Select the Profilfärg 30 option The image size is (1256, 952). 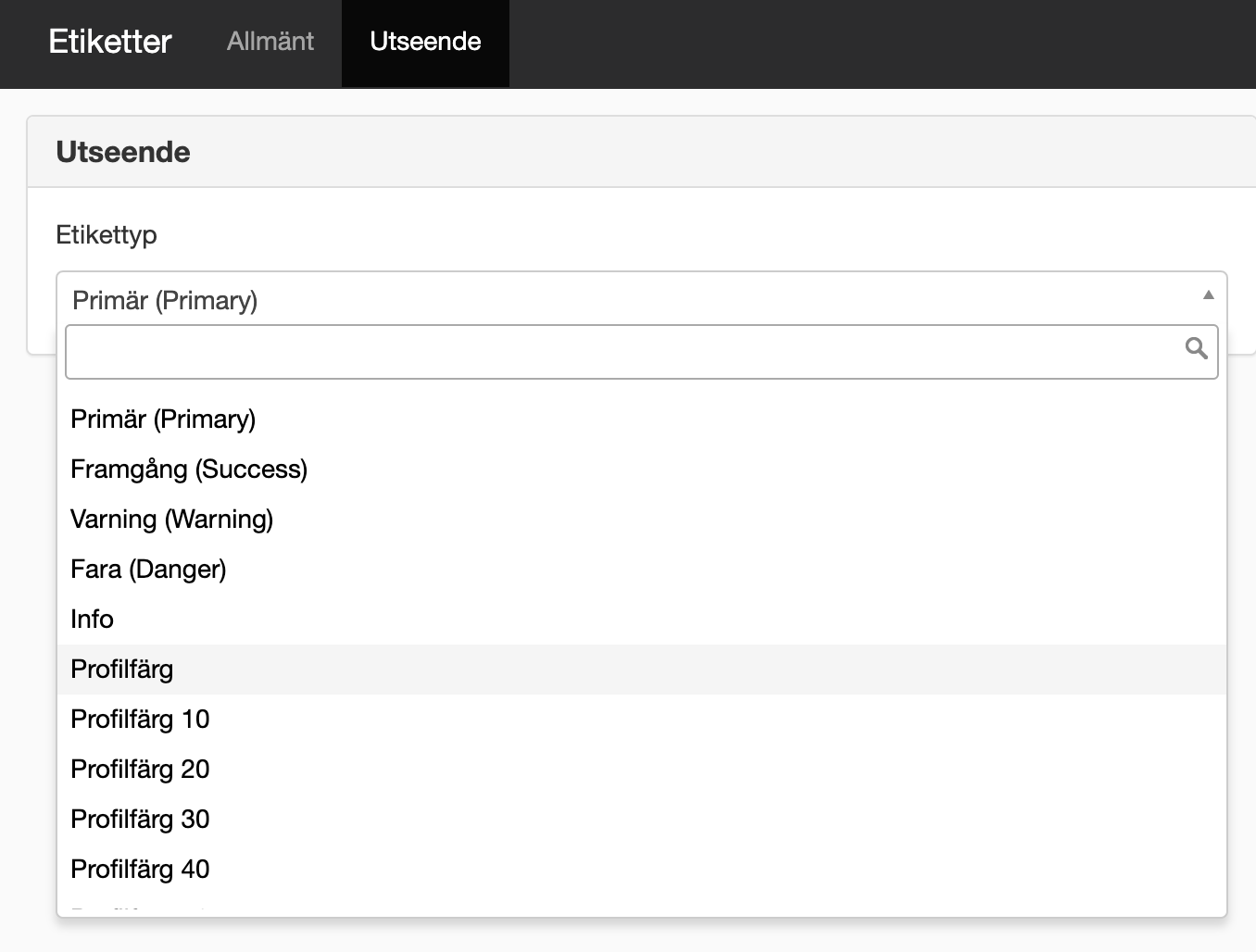641,820
